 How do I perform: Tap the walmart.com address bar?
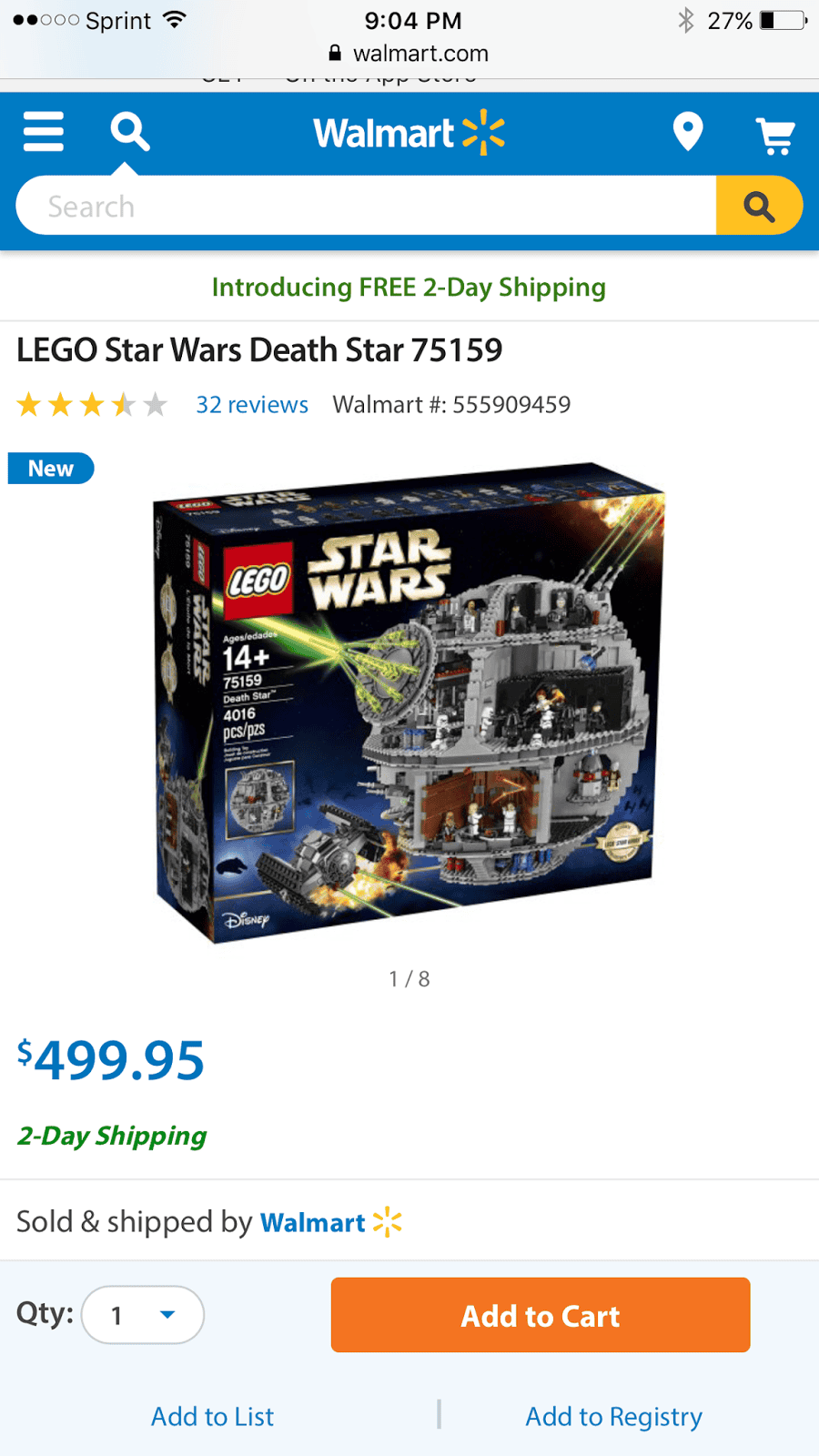pyautogui.click(x=409, y=54)
